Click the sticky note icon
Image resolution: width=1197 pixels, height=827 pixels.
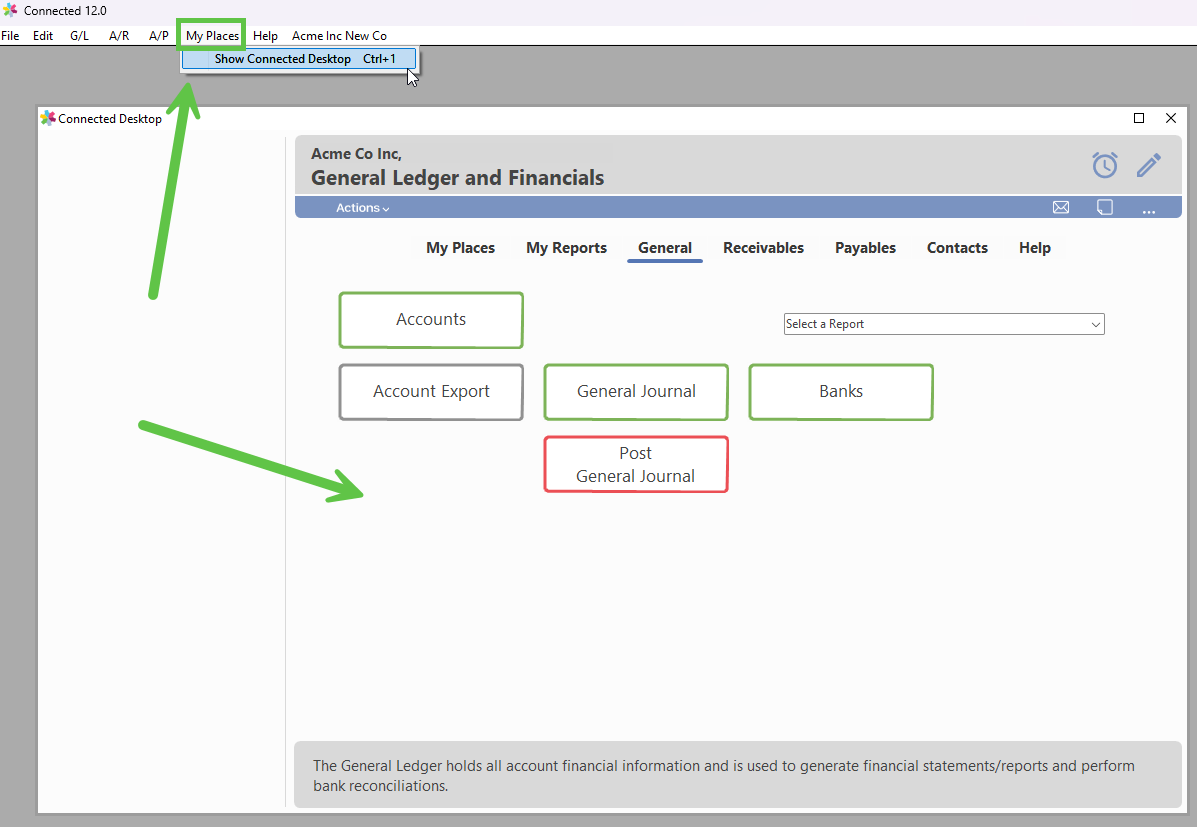click(x=1105, y=207)
